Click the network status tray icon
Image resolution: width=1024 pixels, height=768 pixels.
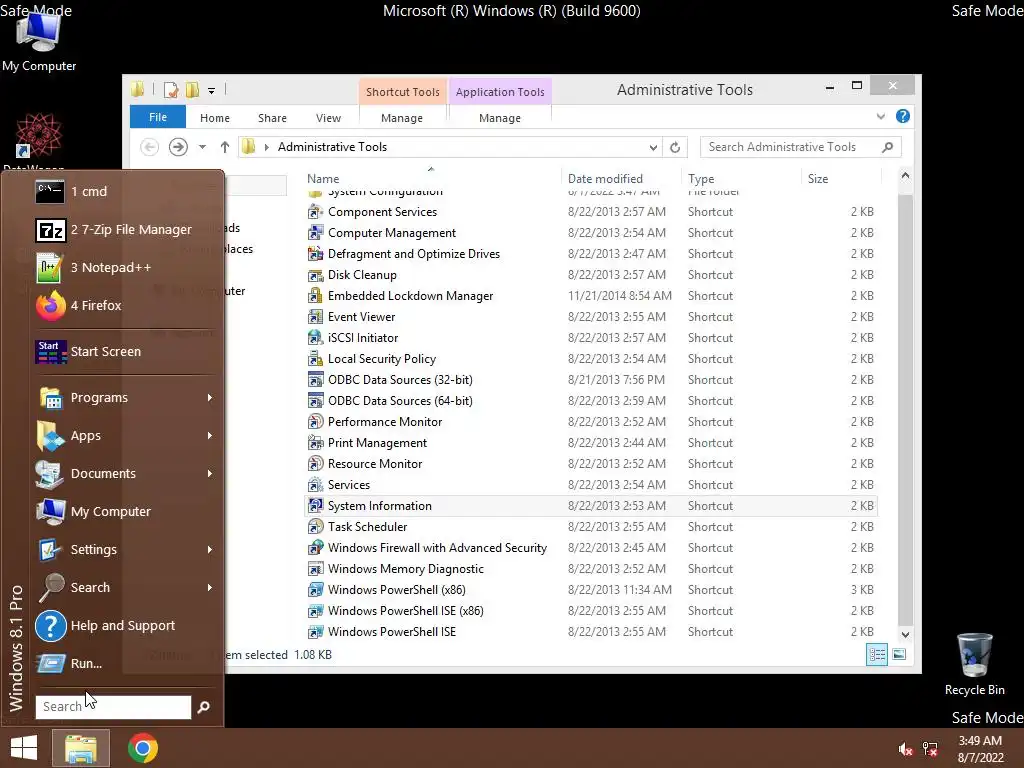click(x=930, y=749)
